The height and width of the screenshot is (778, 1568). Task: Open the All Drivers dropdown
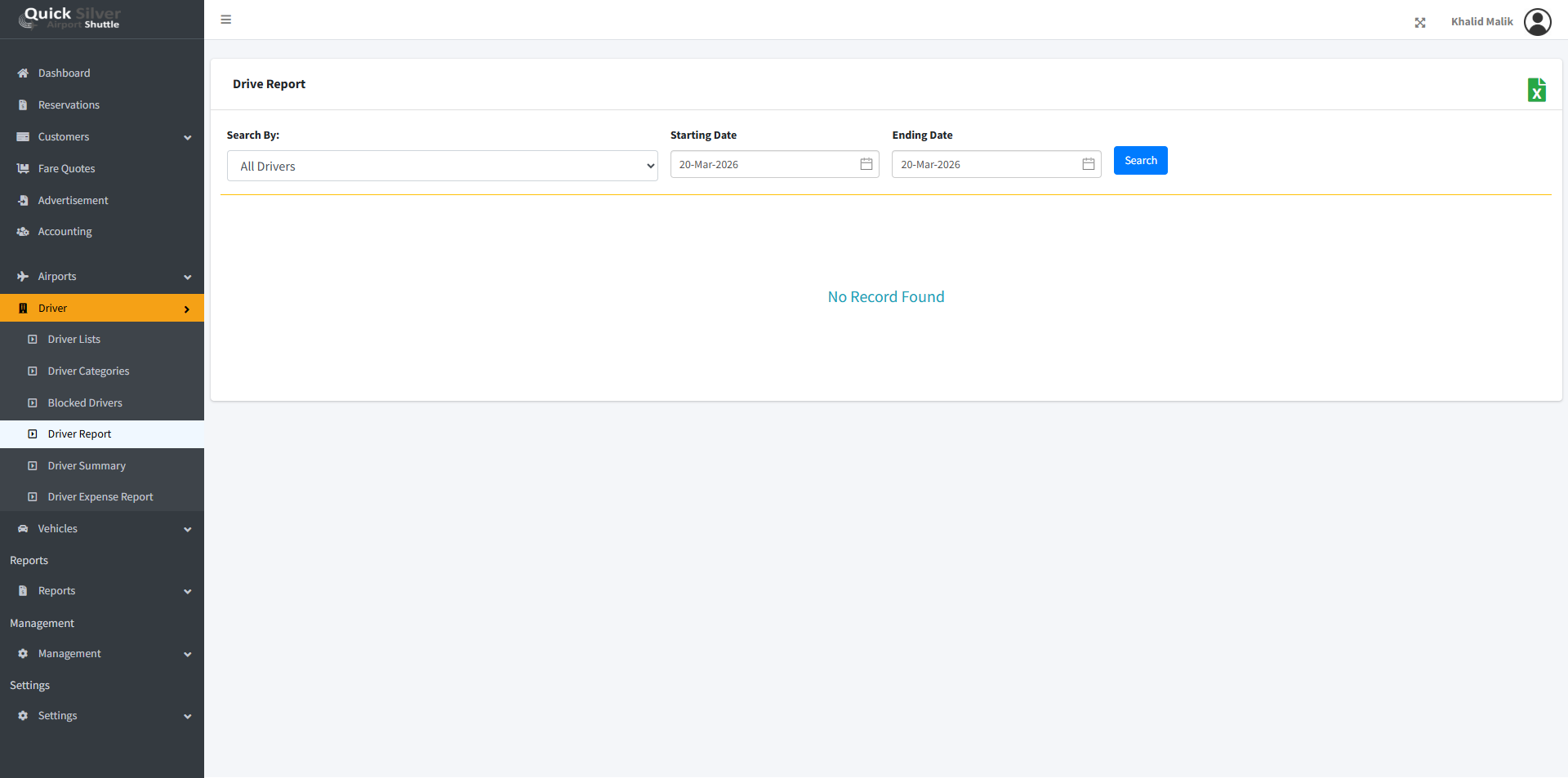point(442,166)
